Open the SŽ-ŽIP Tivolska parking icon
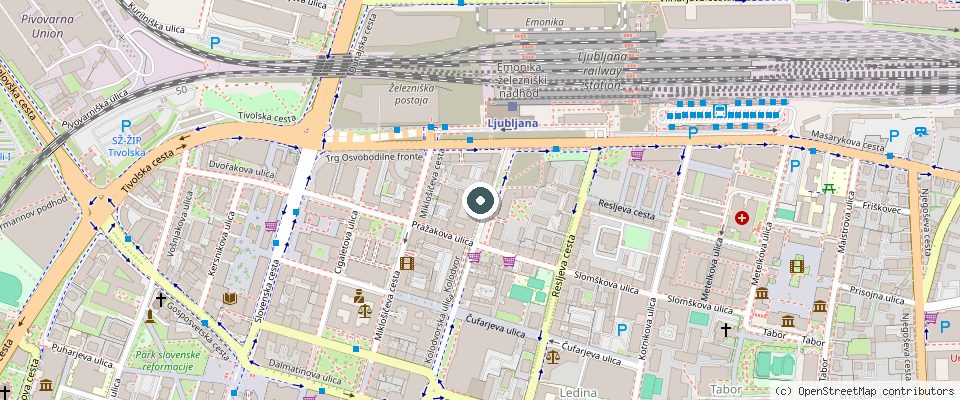 pyautogui.click(x=126, y=126)
